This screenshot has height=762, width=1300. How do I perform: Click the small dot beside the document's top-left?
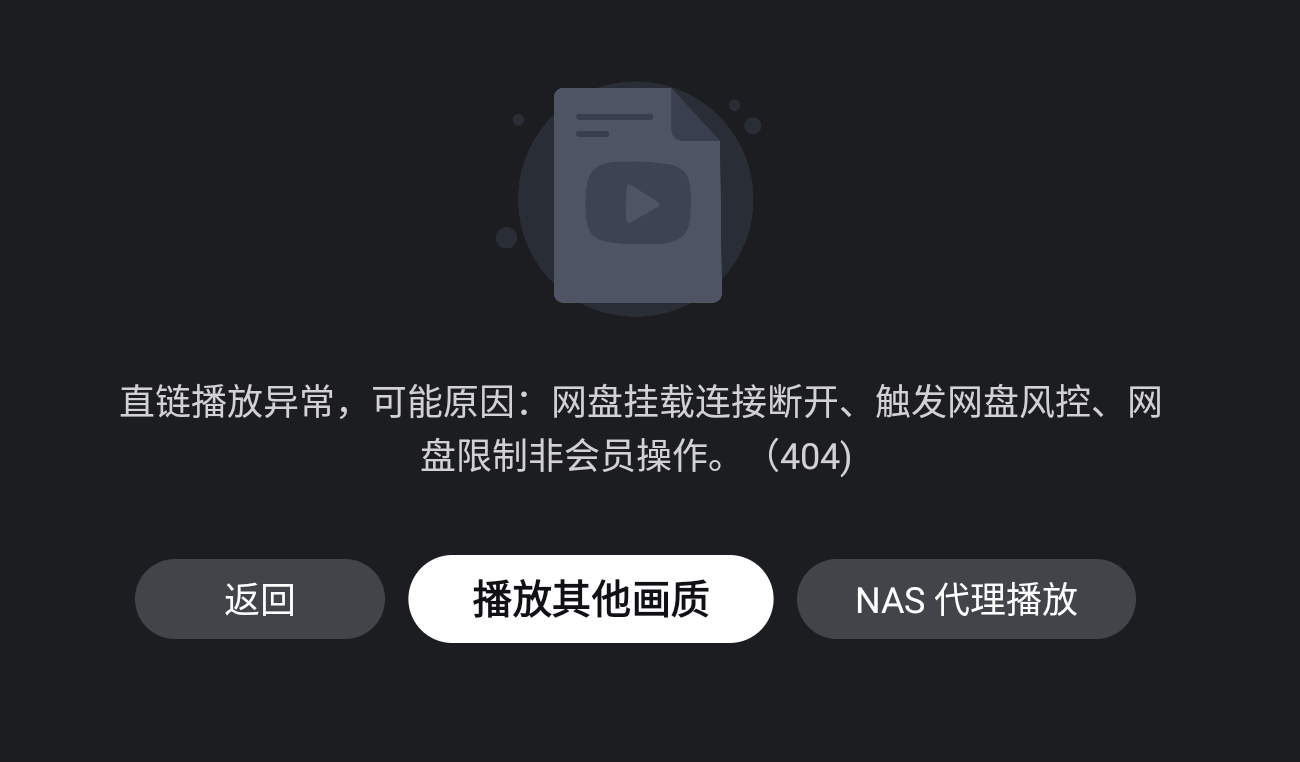tap(518, 120)
